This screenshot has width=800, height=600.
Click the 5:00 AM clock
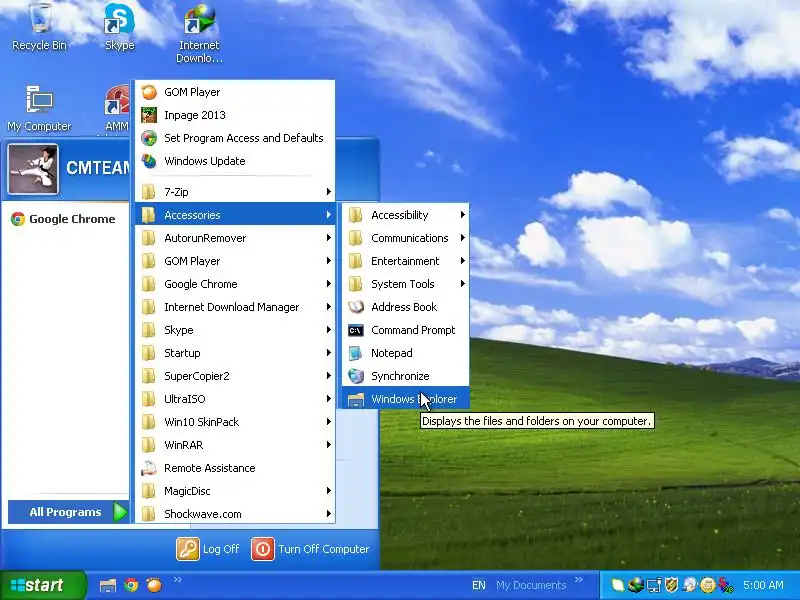pyautogui.click(x=763, y=585)
